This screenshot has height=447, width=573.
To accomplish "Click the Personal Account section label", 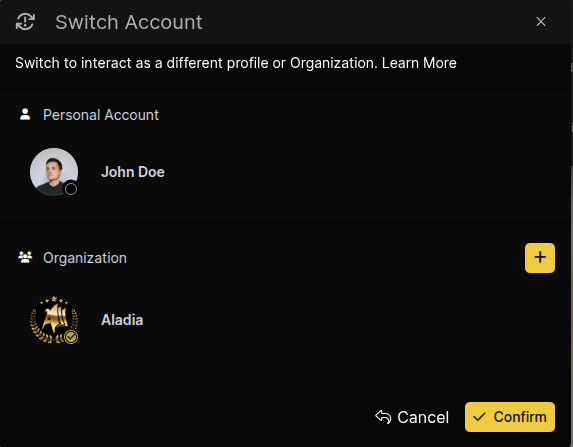I will tap(101, 115).
